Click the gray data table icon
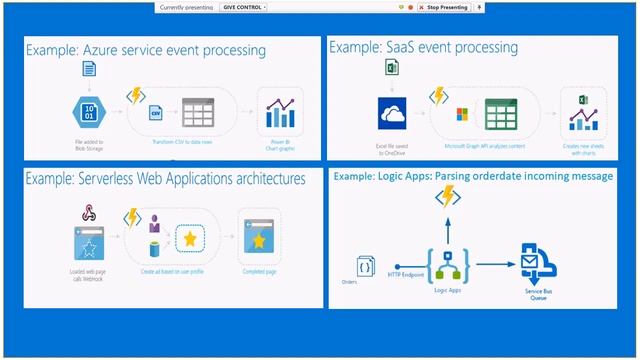 coord(198,112)
